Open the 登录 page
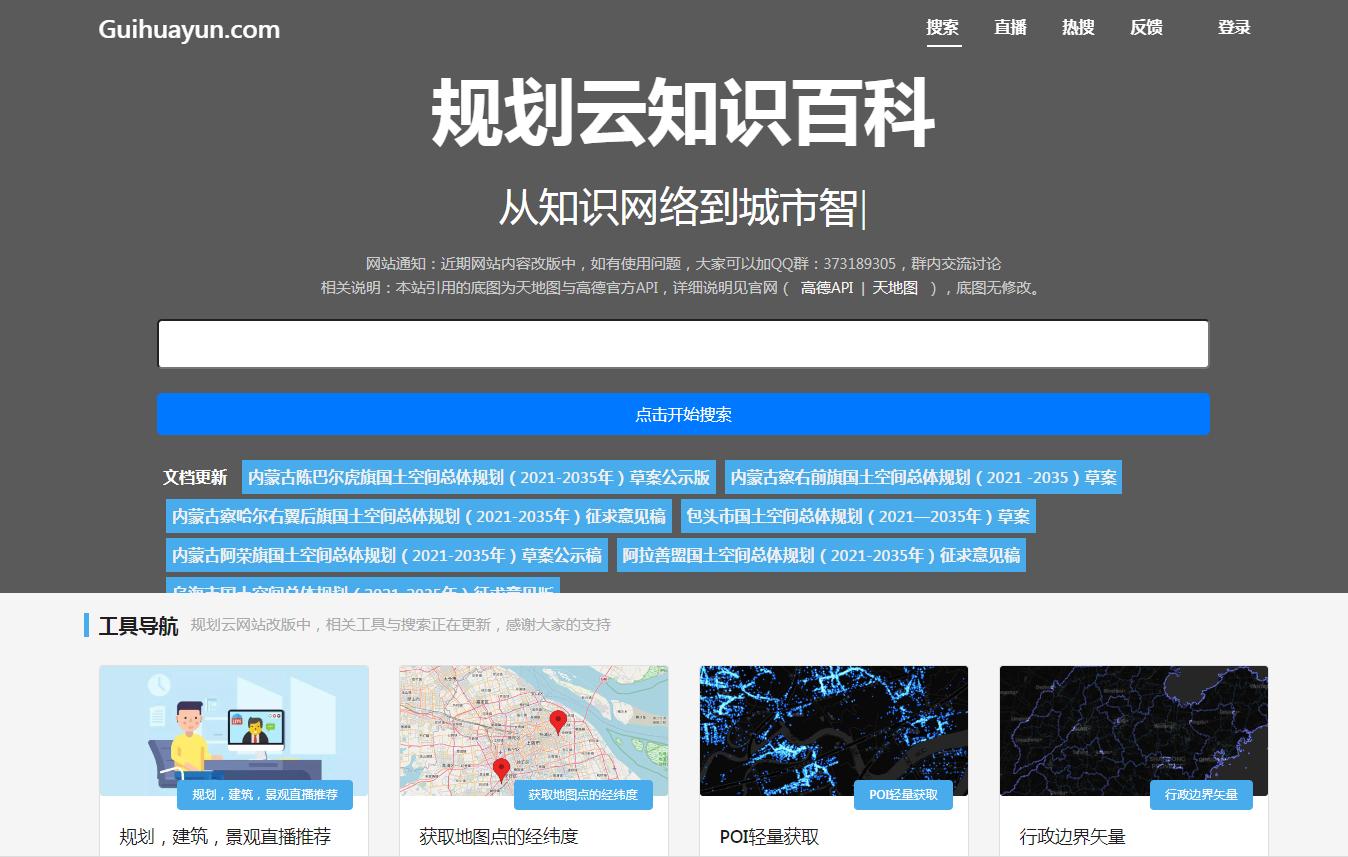1348x857 pixels. 1233,27
